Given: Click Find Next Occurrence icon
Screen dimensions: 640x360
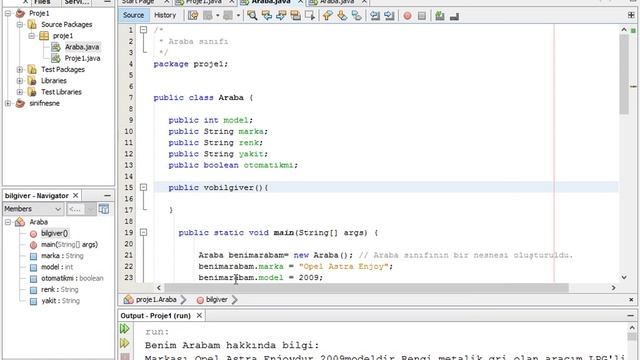Looking at the screenshot, I should pos(281,16).
